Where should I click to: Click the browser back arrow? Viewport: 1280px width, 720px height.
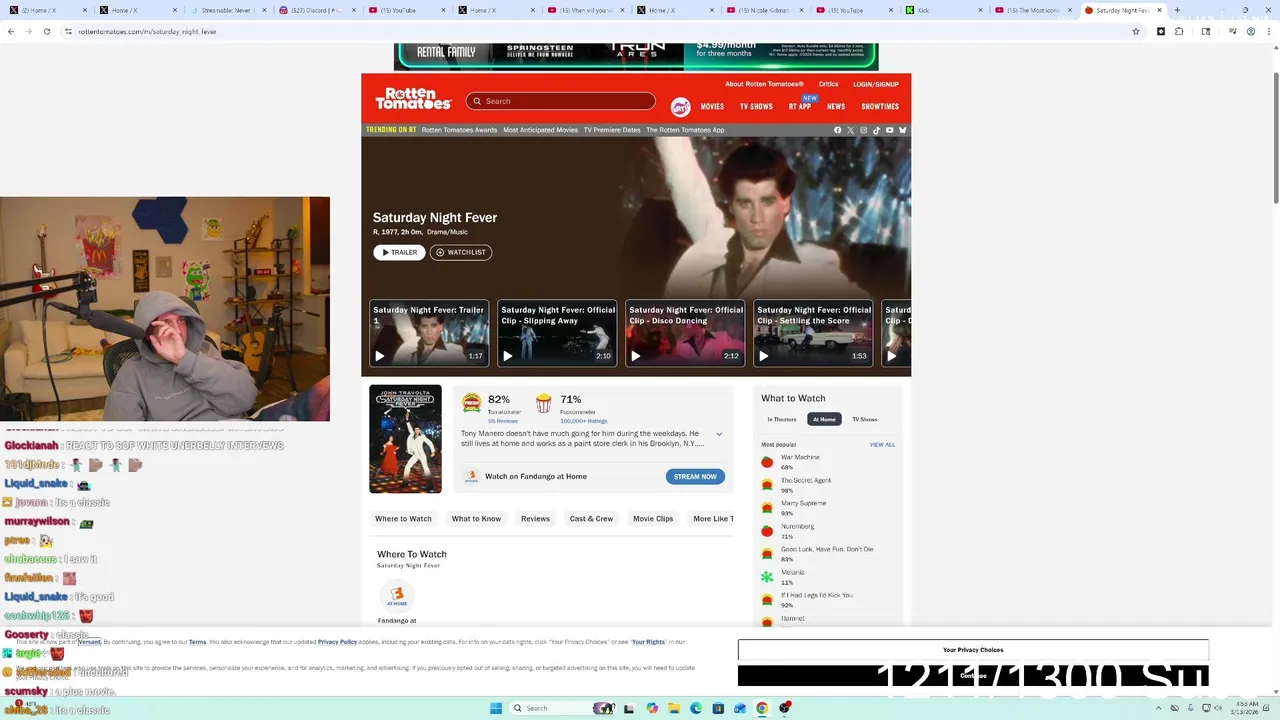coord(11,31)
